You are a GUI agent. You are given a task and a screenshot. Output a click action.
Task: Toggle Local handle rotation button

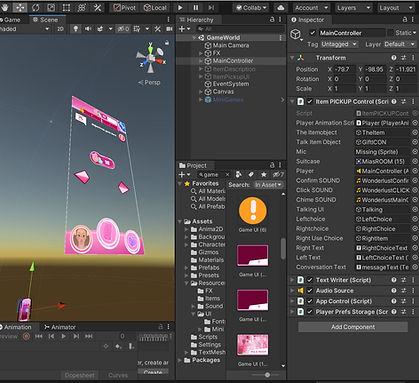(x=155, y=7)
